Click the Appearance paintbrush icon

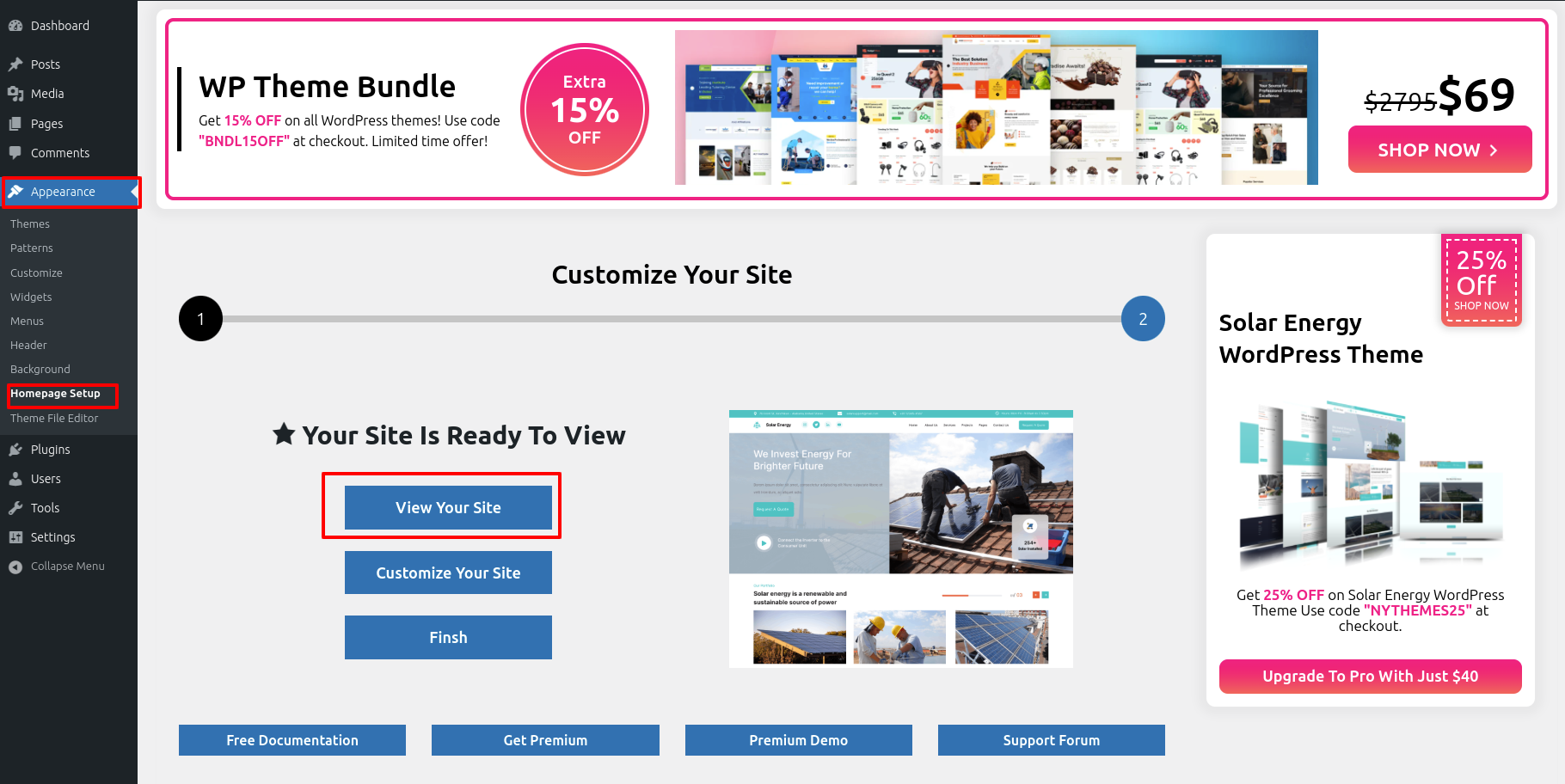point(15,192)
